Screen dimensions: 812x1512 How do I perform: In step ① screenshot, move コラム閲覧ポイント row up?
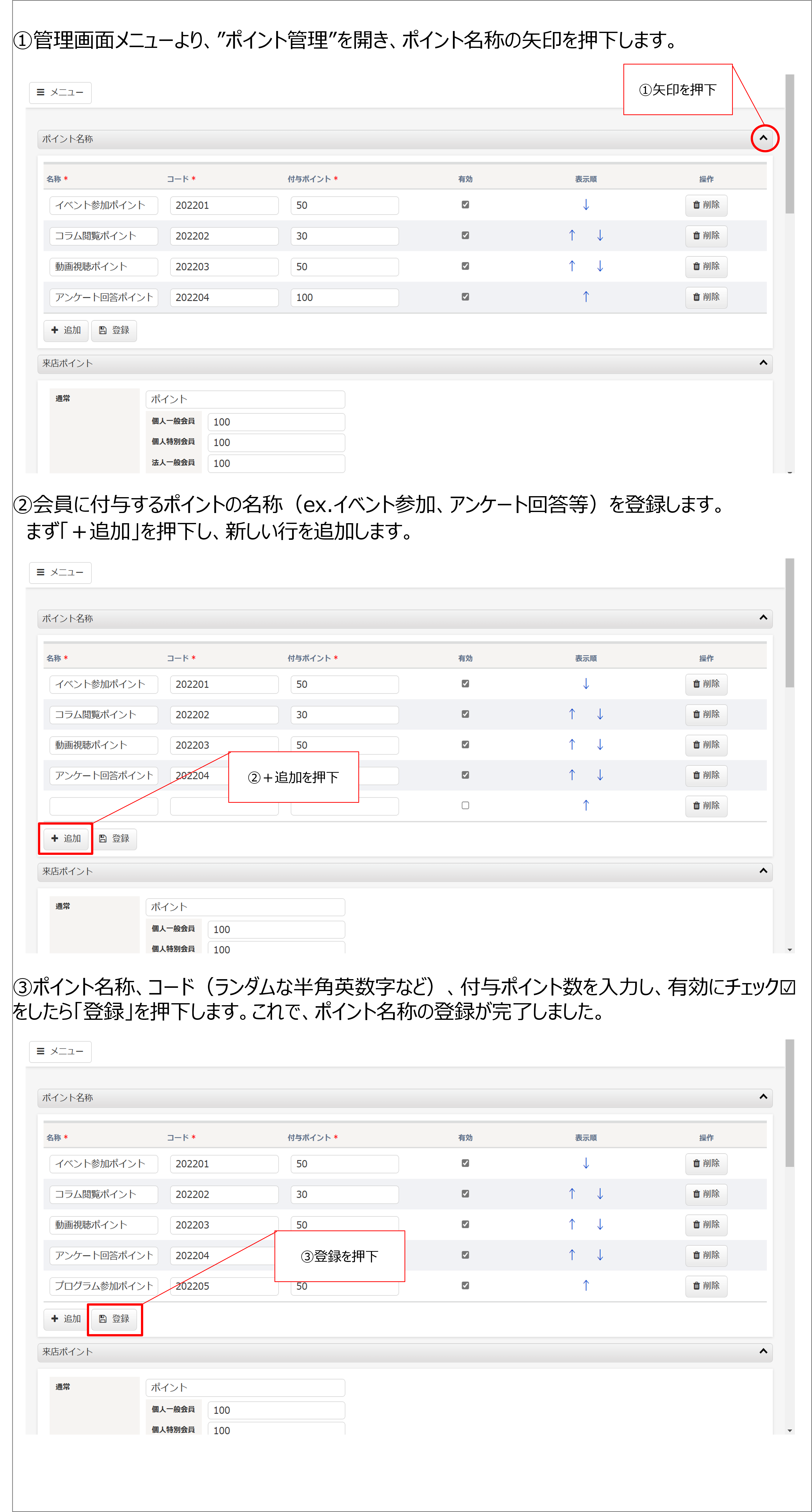click(572, 235)
